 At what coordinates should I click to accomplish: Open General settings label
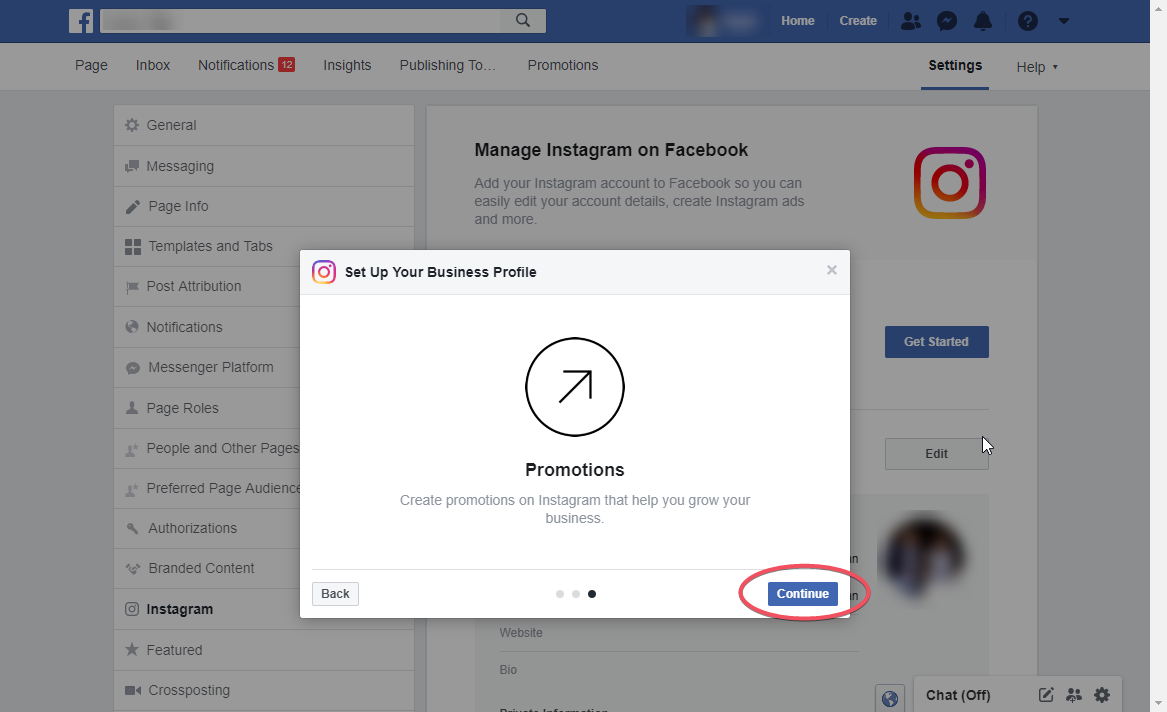point(171,125)
